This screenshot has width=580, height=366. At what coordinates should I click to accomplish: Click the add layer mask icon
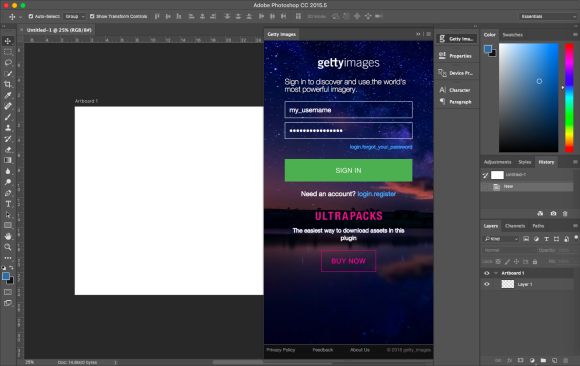tap(520, 360)
